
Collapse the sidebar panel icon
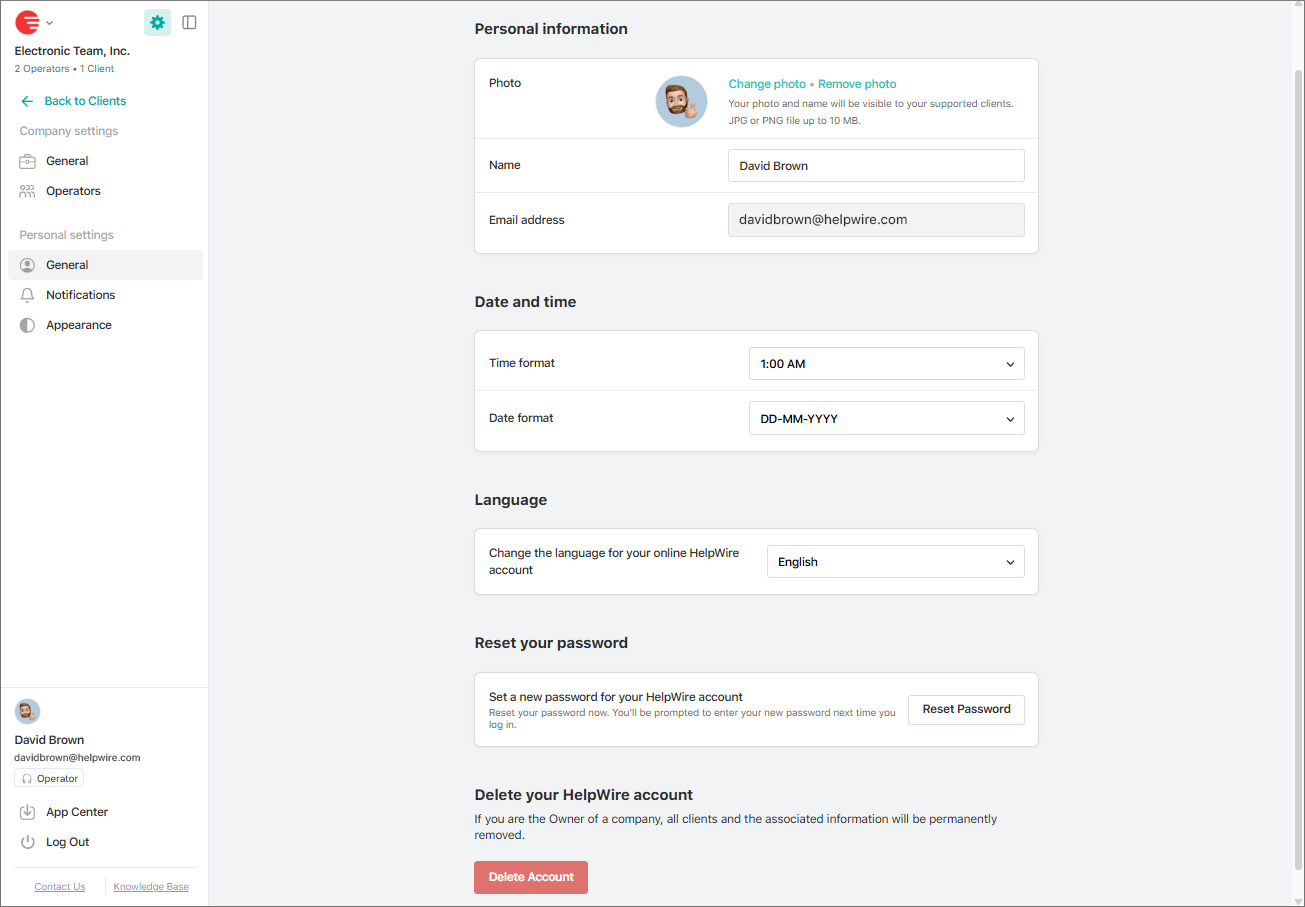(189, 22)
